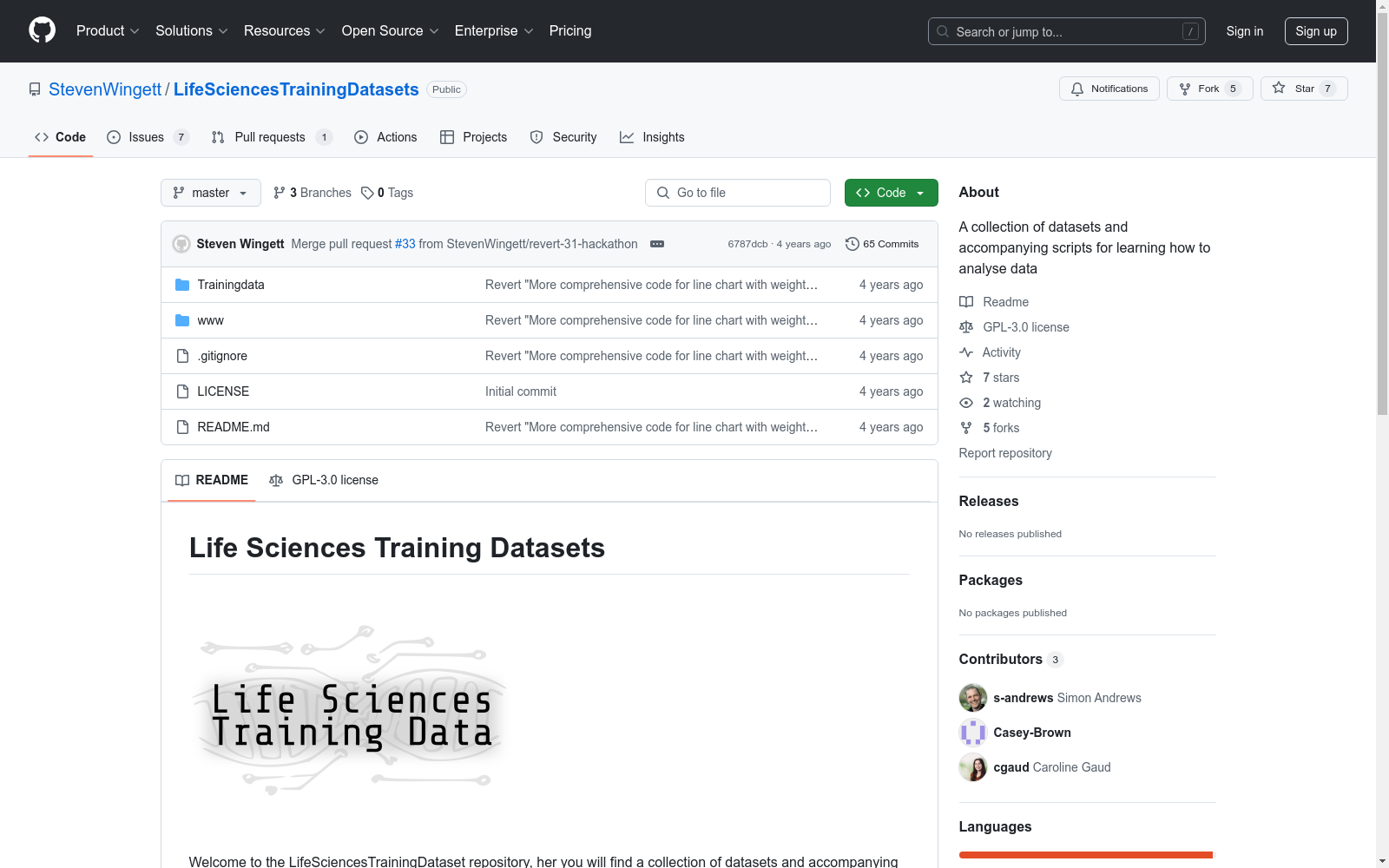
Task: Click the Initial commit message link
Action: pyautogui.click(x=521, y=391)
